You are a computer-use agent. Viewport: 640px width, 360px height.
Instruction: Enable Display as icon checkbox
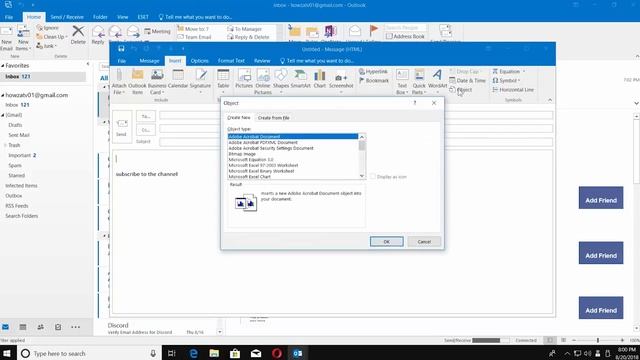click(373, 176)
